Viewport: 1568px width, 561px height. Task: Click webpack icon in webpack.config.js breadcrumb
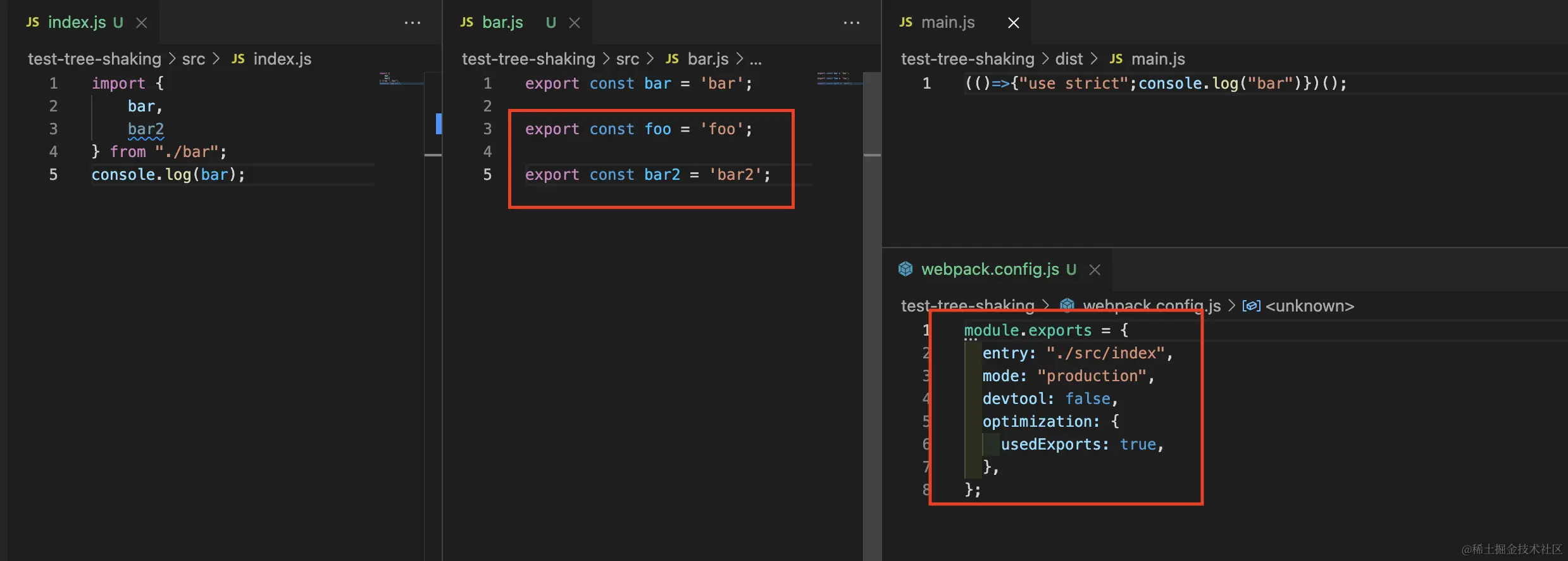(x=1067, y=306)
